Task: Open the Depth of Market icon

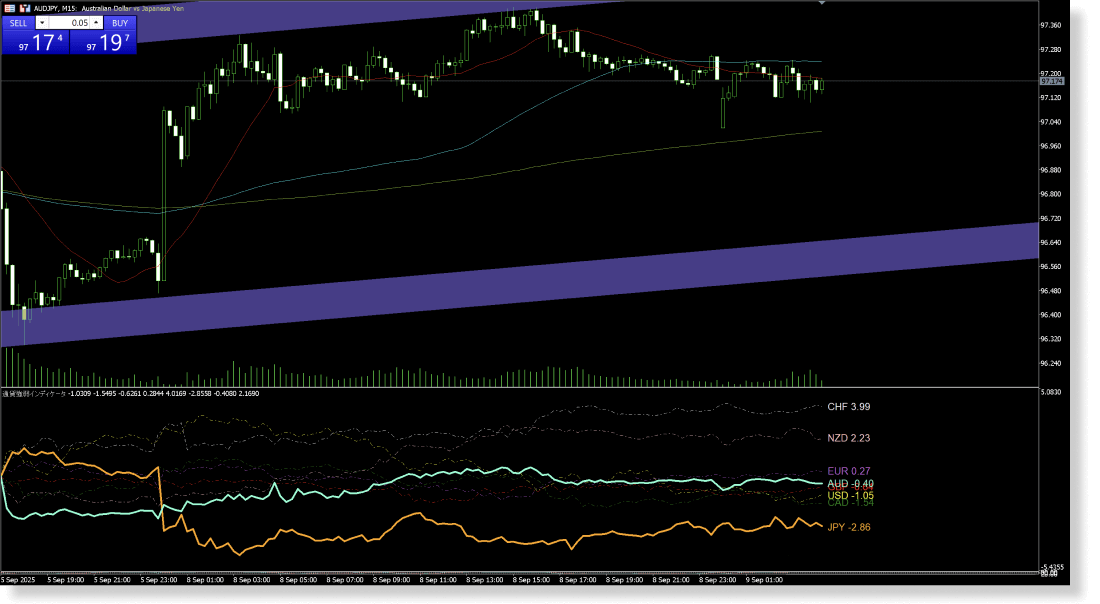Action: coord(10,9)
